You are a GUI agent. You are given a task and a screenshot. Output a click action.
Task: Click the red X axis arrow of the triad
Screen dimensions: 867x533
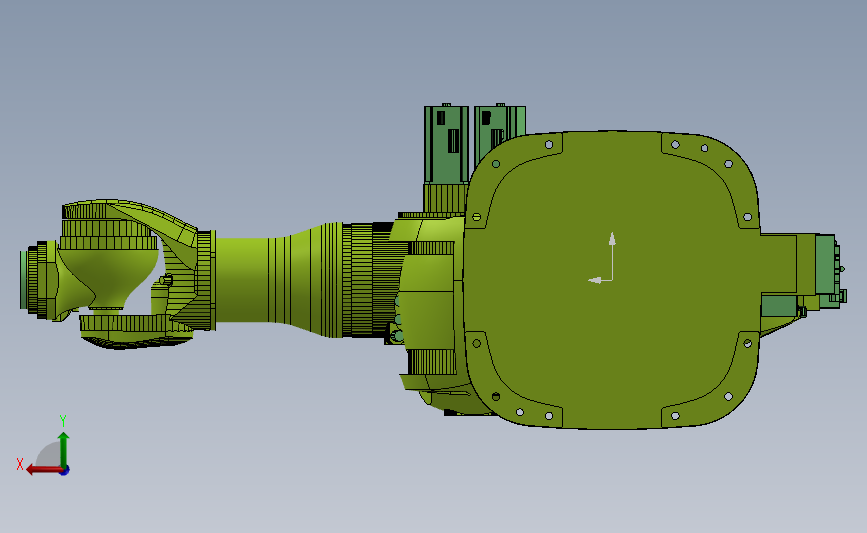44,470
